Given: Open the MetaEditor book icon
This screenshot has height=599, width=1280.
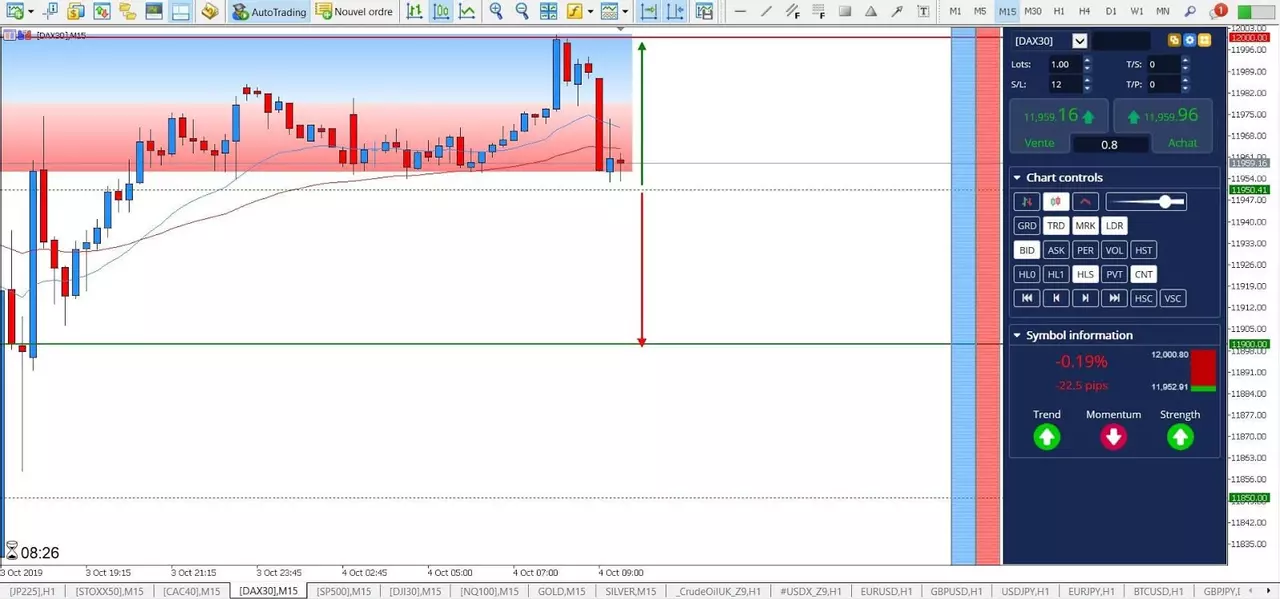Looking at the screenshot, I should point(209,11).
